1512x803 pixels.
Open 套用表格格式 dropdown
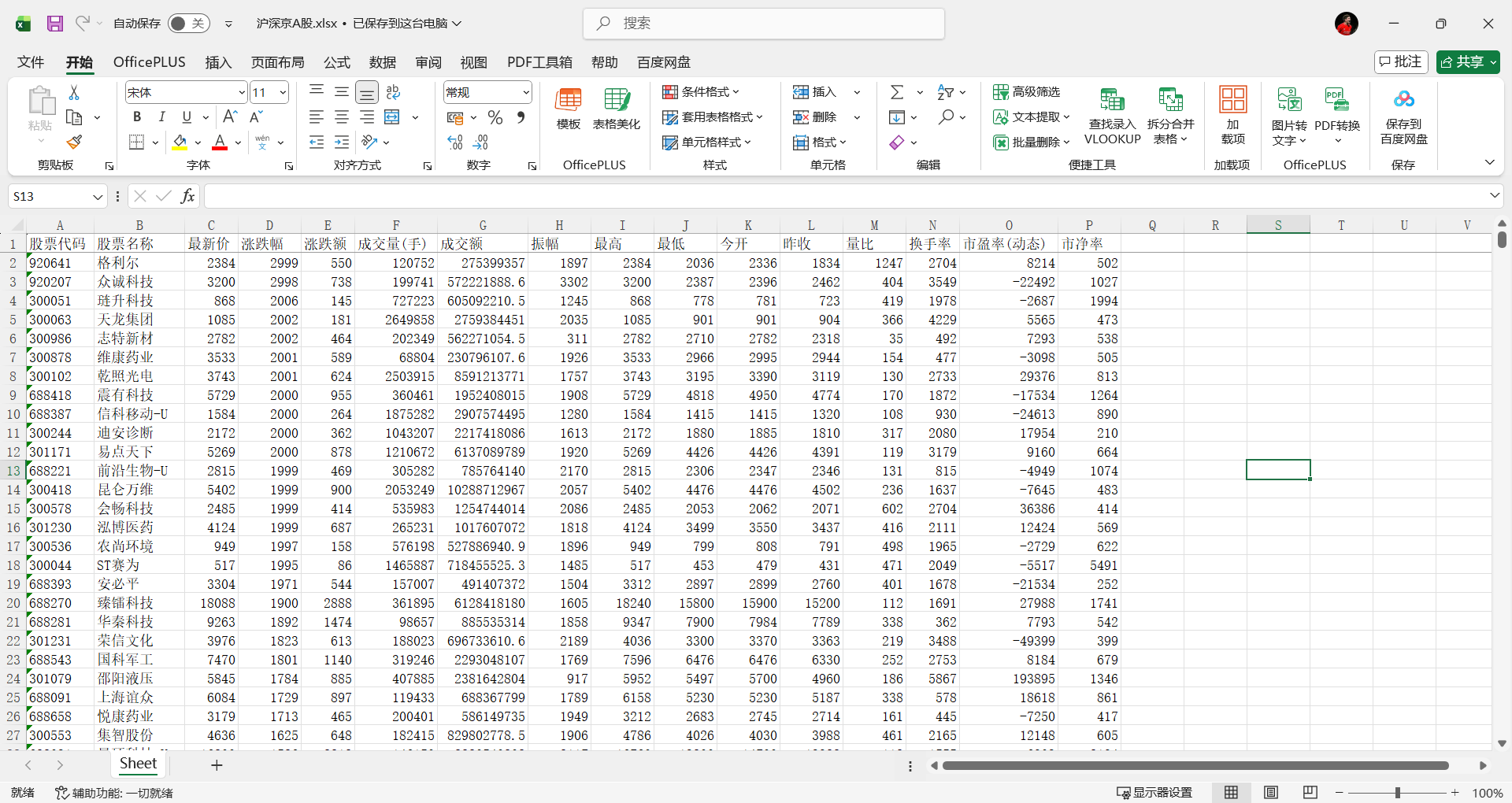coord(713,117)
